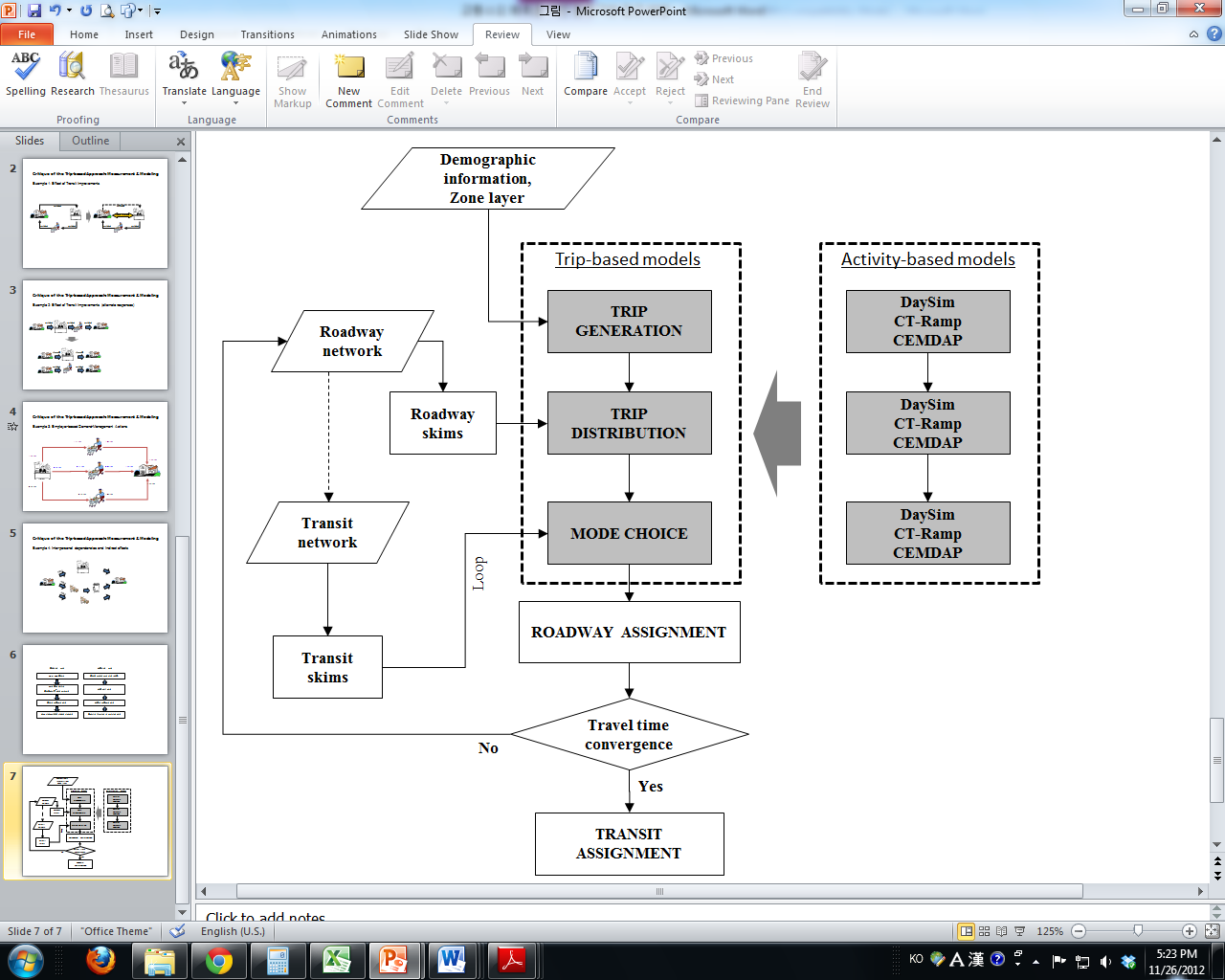Open the Research pane
1225x980 pixels.
click(72, 75)
